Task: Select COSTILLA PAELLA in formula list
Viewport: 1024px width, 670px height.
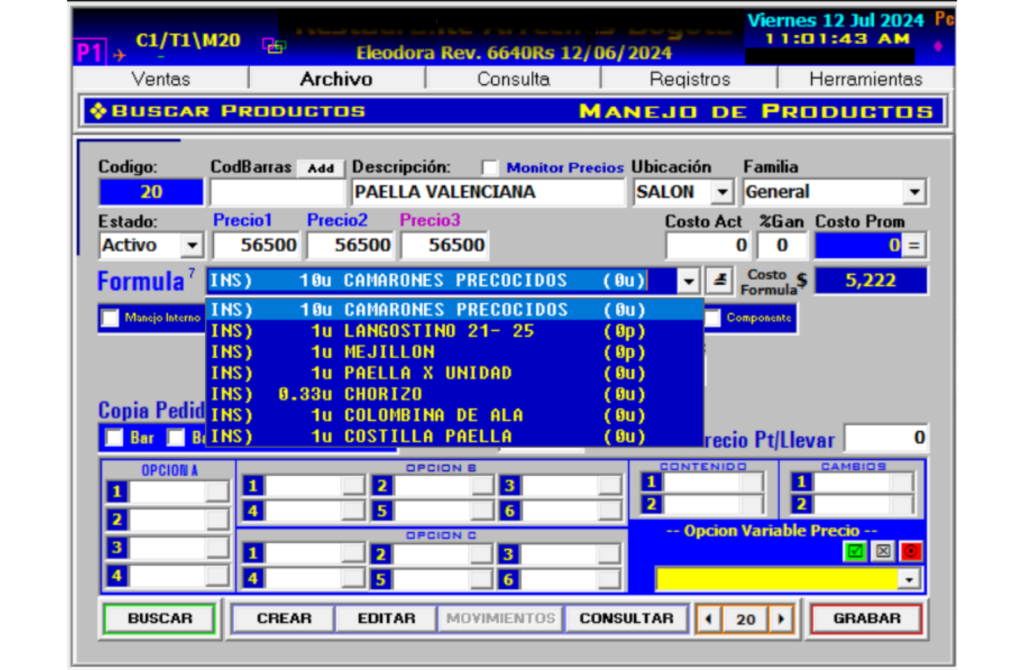Action: click(x=455, y=436)
